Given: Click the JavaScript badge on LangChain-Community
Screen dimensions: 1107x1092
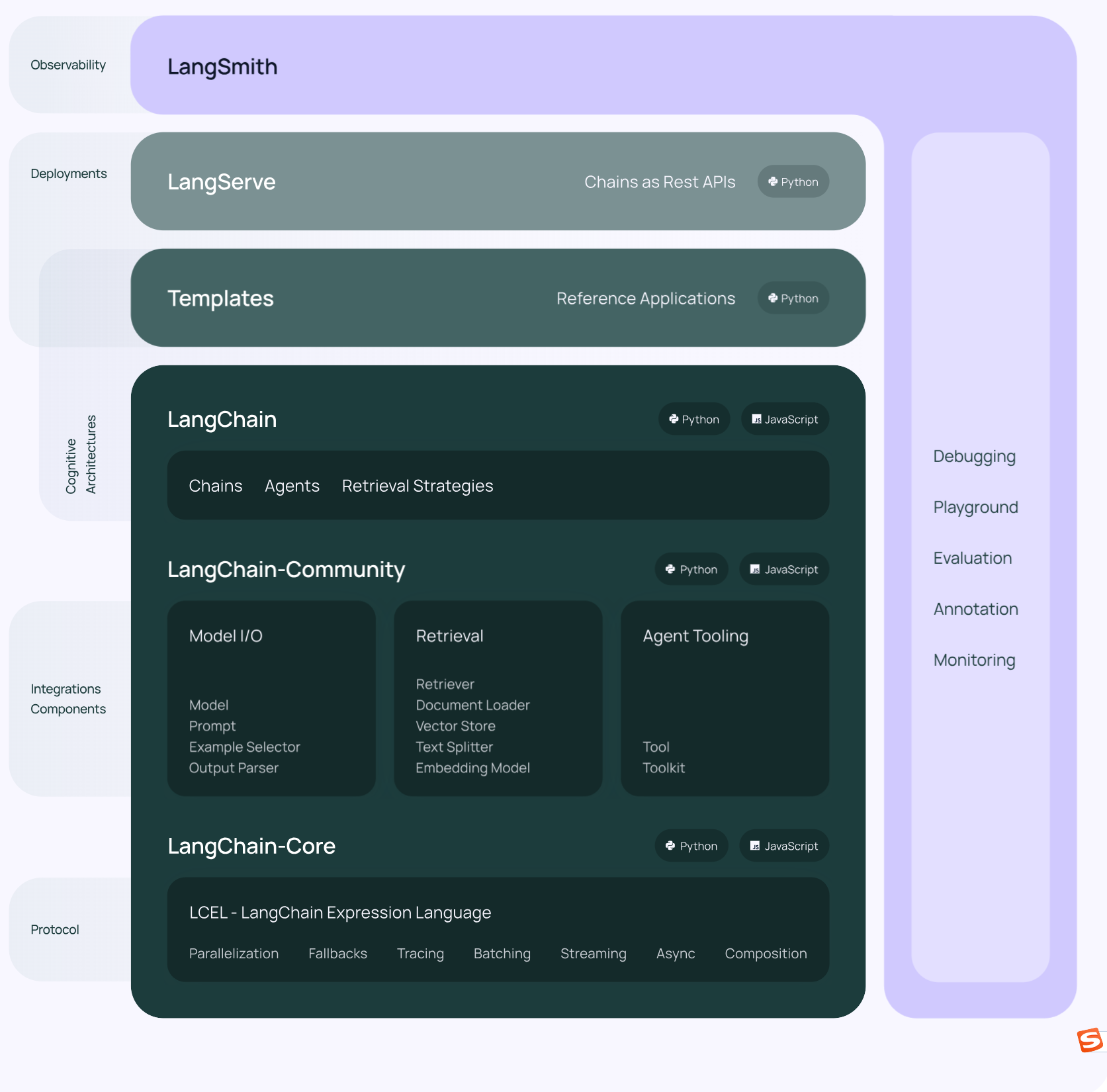Looking at the screenshot, I should click(x=783, y=569).
